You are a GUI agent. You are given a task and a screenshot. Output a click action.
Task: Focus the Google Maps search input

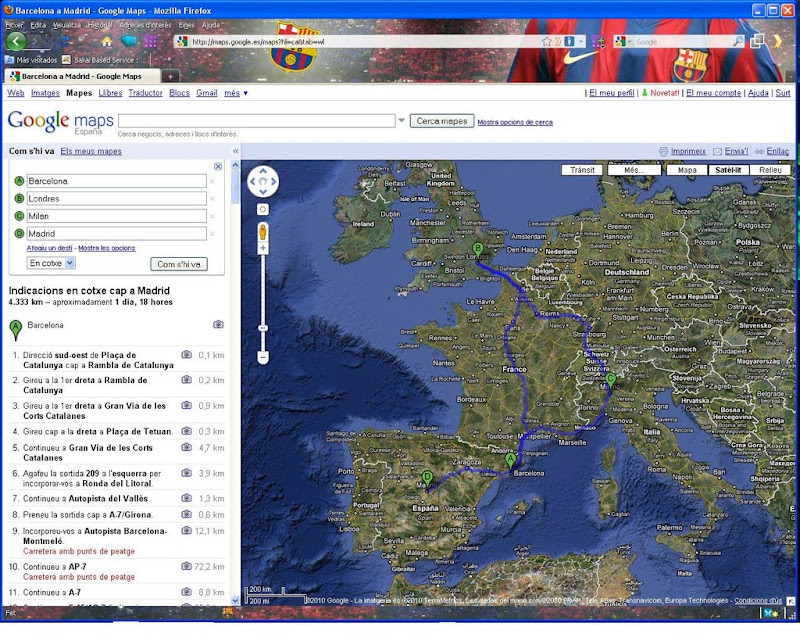click(x=257, y=121)
